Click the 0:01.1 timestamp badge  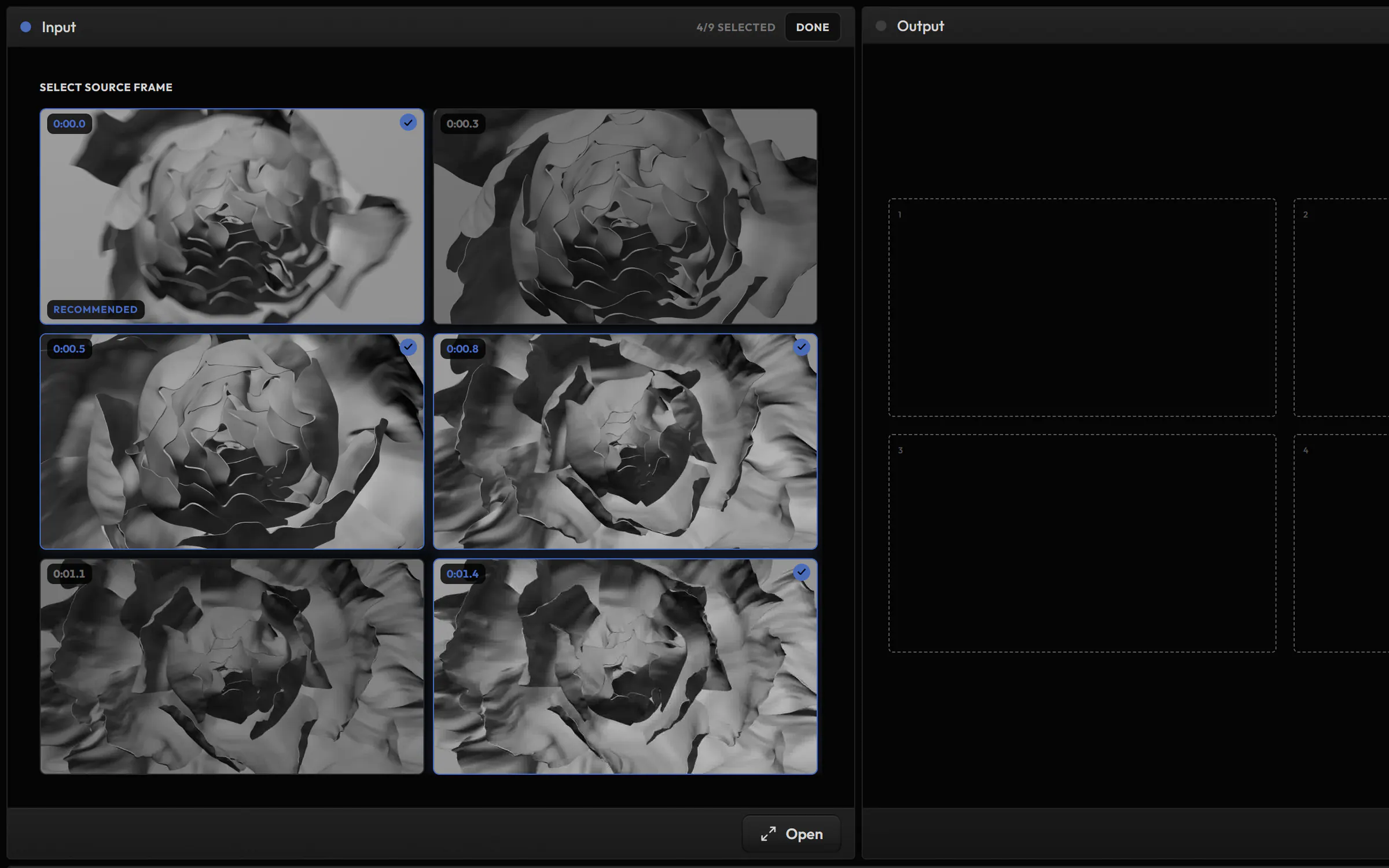pyautogui.click(x=69, y=574)
